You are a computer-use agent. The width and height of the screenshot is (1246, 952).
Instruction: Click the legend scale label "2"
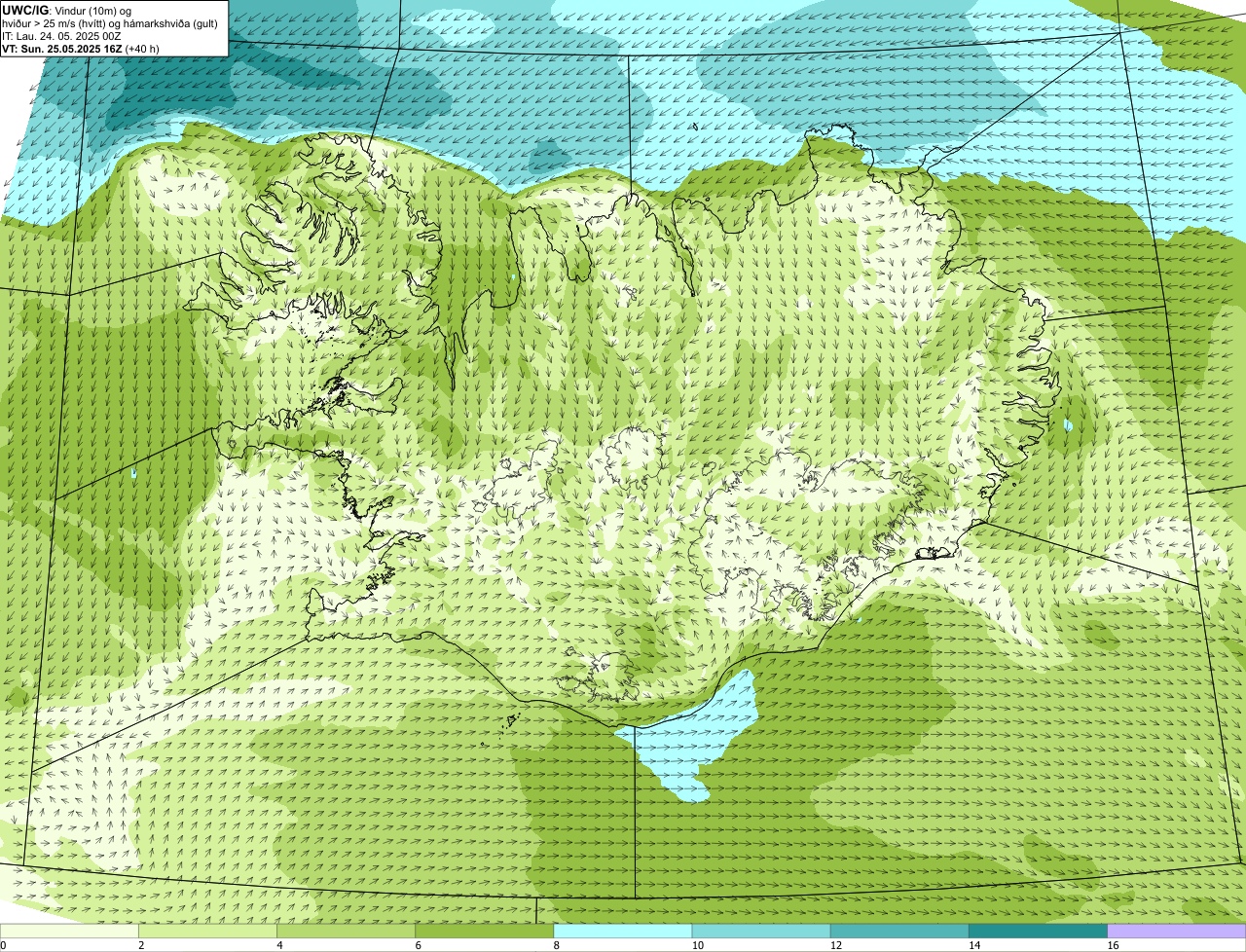click(x=141, y=945)
